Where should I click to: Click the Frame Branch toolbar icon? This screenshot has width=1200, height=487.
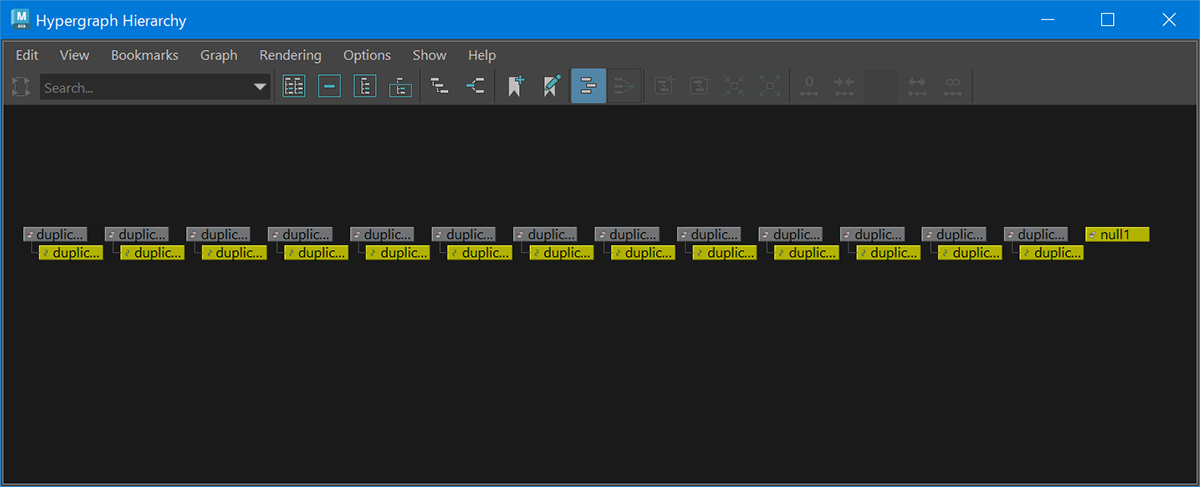pos(401,86)
